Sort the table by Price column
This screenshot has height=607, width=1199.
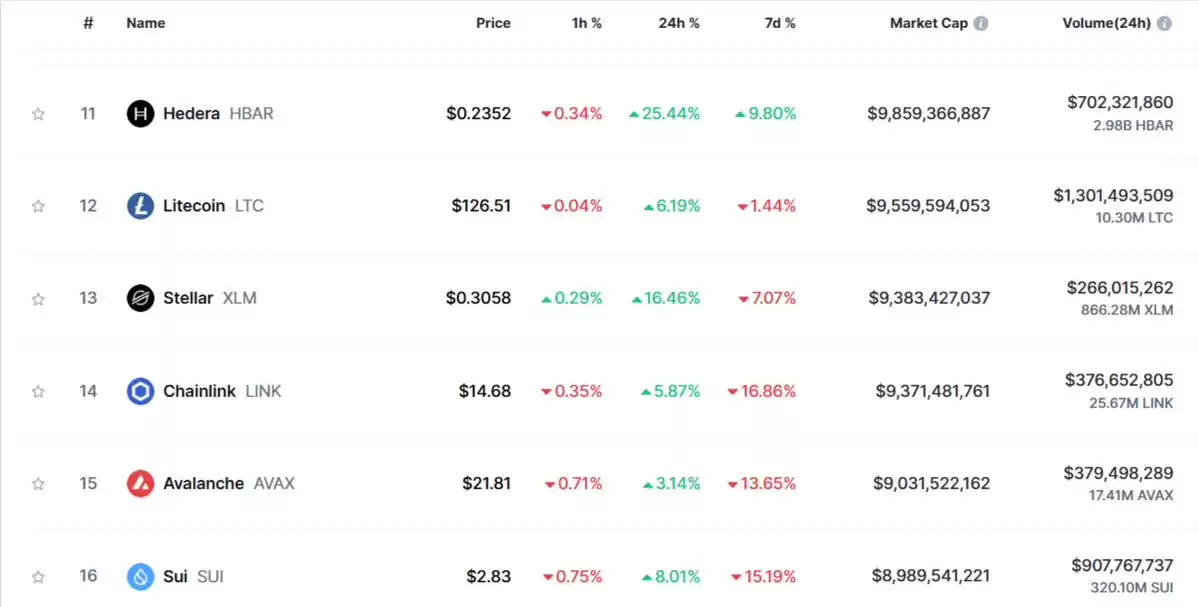pos(493,23)
